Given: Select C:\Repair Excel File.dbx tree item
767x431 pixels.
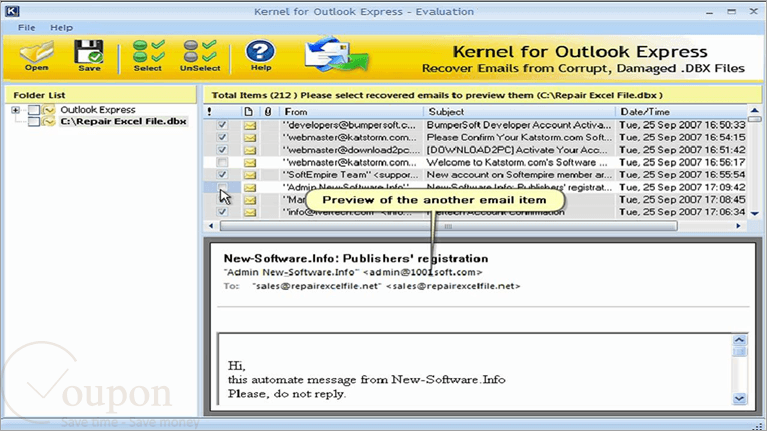Looking at the screenshot, I should click(x=123, y=121).
